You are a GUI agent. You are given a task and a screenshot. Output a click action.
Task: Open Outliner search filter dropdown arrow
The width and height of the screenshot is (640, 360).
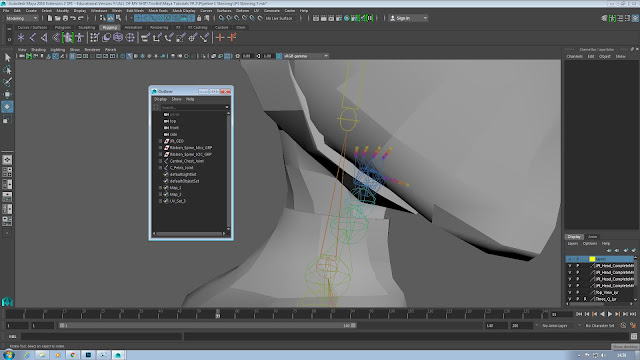(227, 107)
